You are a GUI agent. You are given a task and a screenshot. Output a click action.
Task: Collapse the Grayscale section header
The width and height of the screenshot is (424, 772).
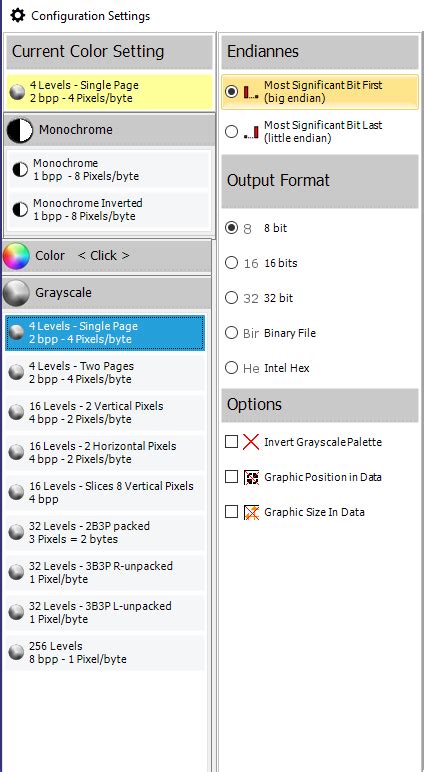pyautogui.click(x=107, y=293)
